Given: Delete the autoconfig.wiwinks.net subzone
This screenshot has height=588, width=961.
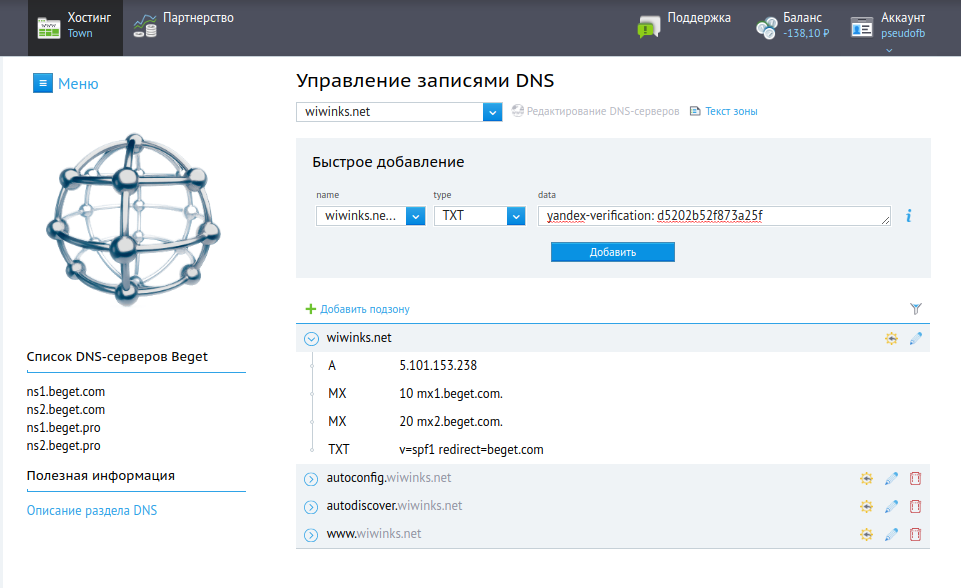Looking at the screenshot, I should (915, 479).
